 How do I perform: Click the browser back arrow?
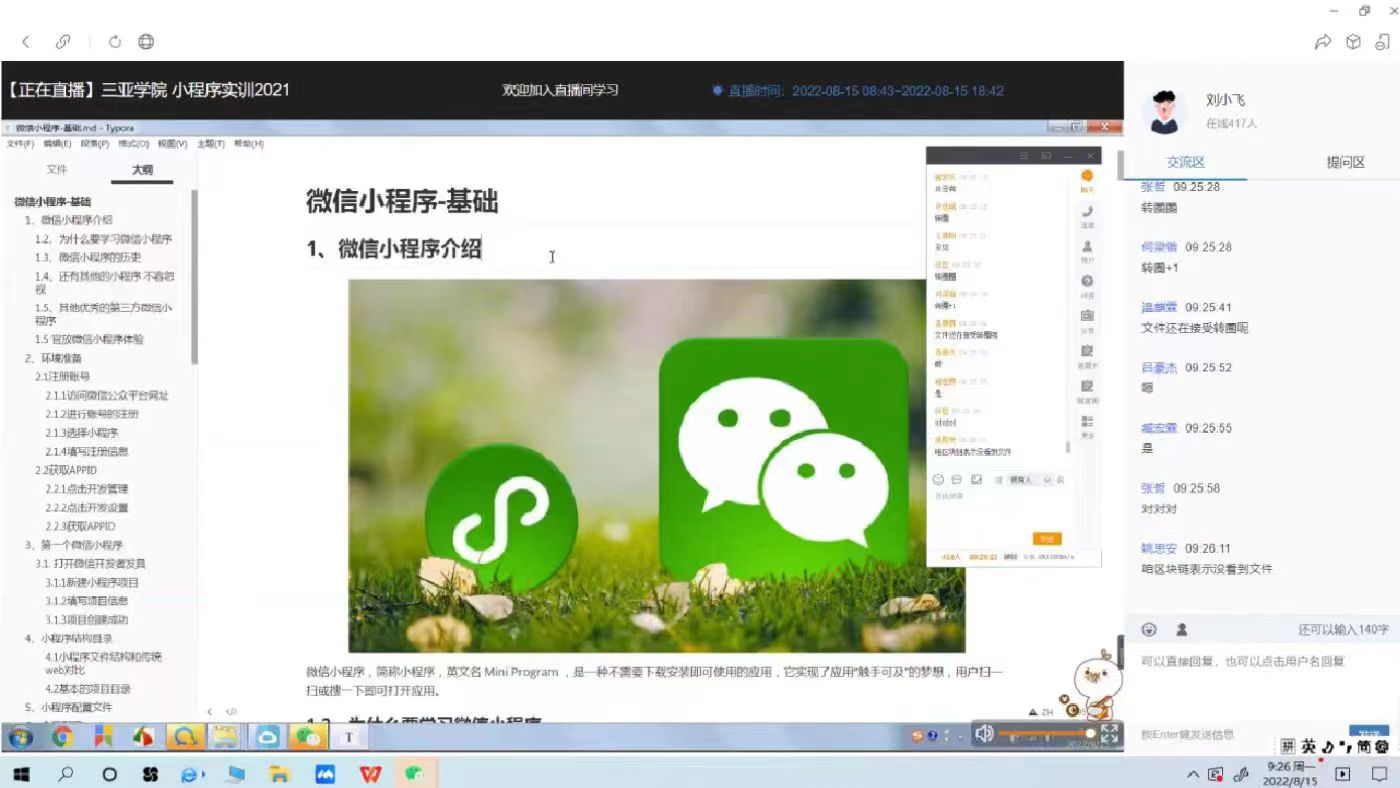[26, 42]
